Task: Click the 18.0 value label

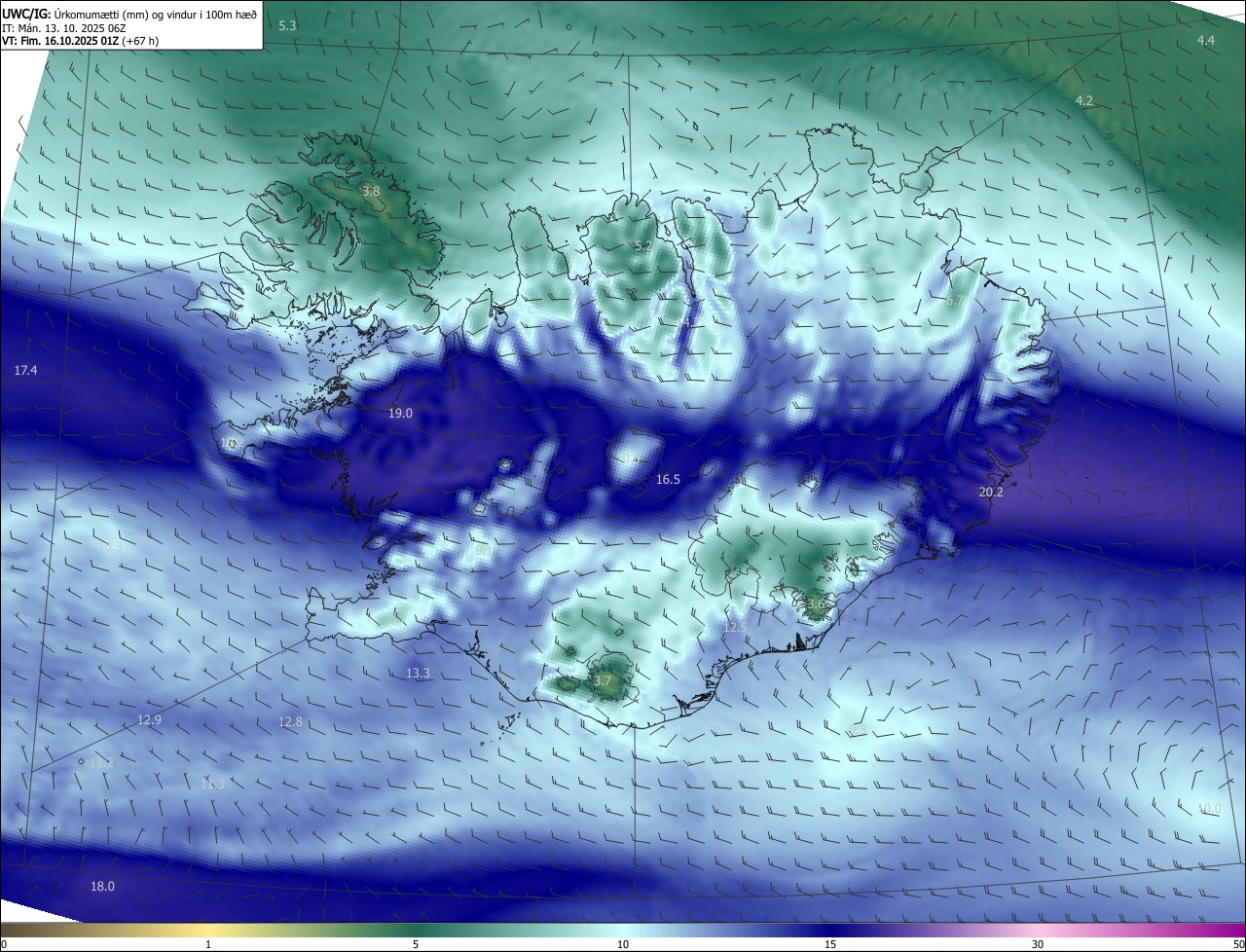Action: pyautogui.click(x=102, y=887)
